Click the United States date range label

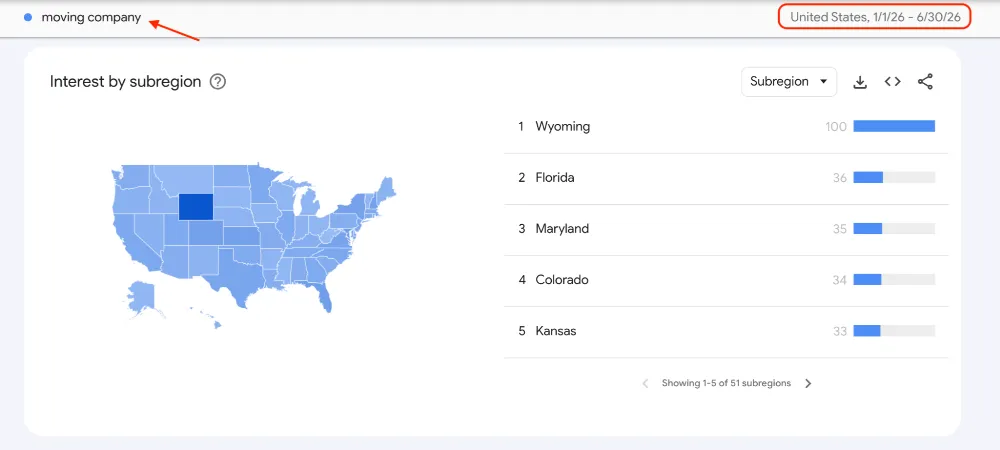pos(875,17)
